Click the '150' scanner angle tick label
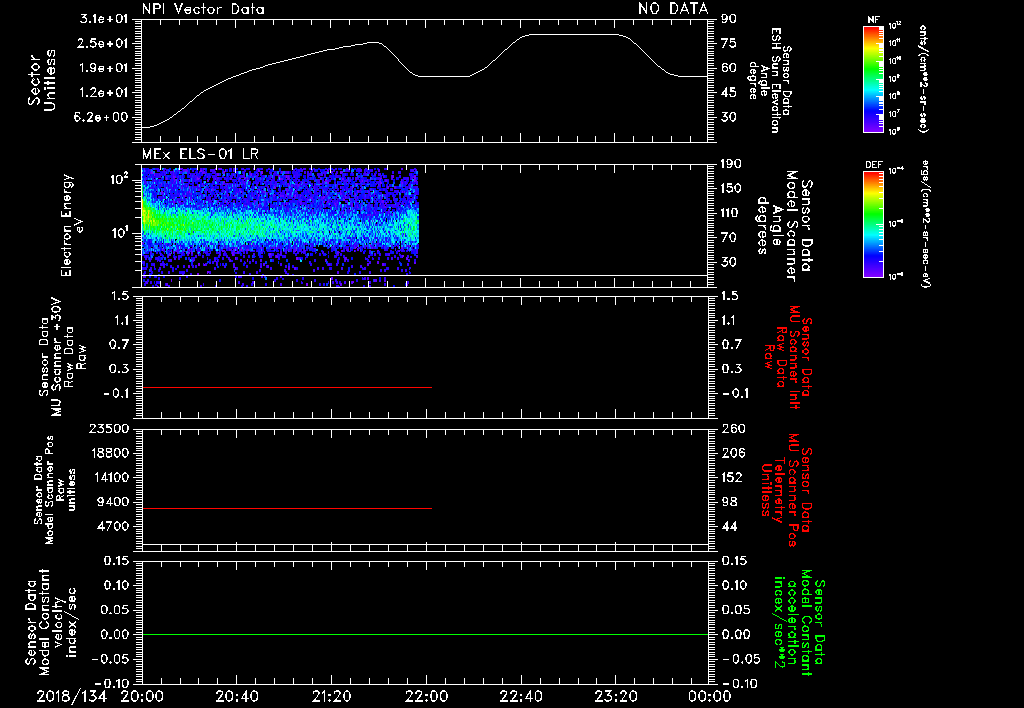1024x708 pixels. [x=731, y=188]
